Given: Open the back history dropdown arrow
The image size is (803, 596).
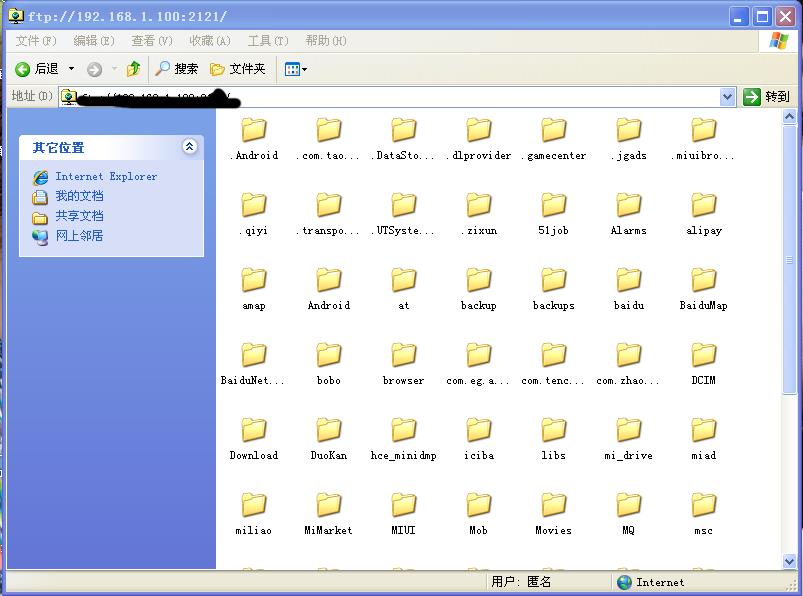Looking at the screenshot, I should pyautogui.click(x=72, y=69).
